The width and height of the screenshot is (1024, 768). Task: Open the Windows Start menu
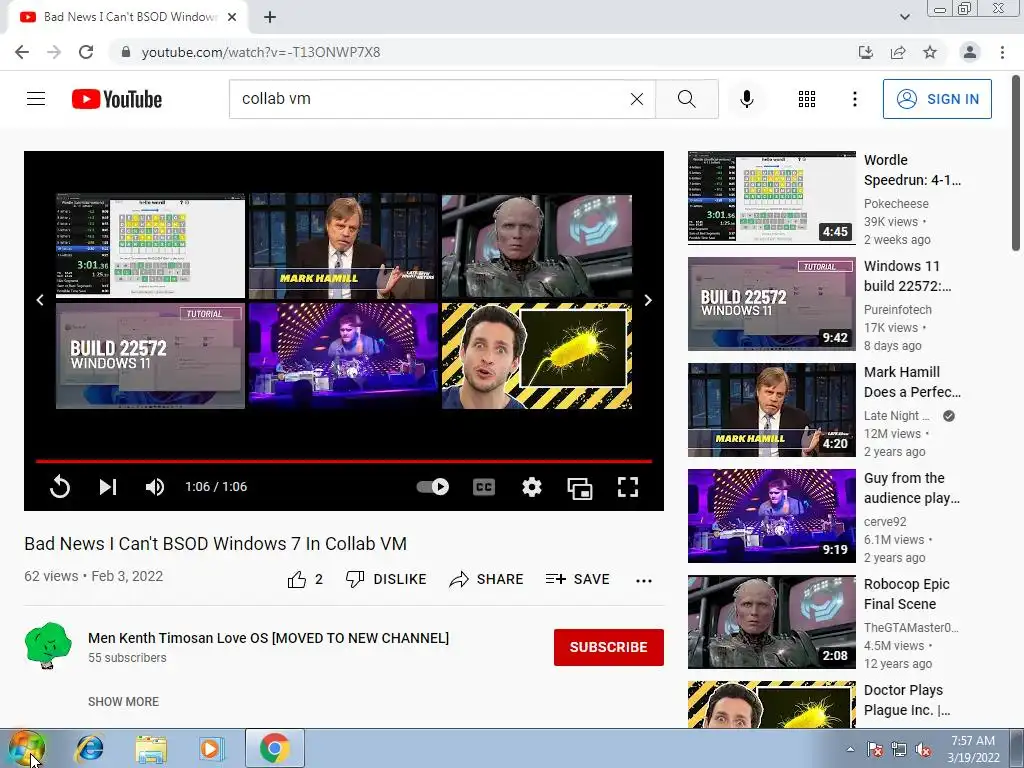coord(27,748)
